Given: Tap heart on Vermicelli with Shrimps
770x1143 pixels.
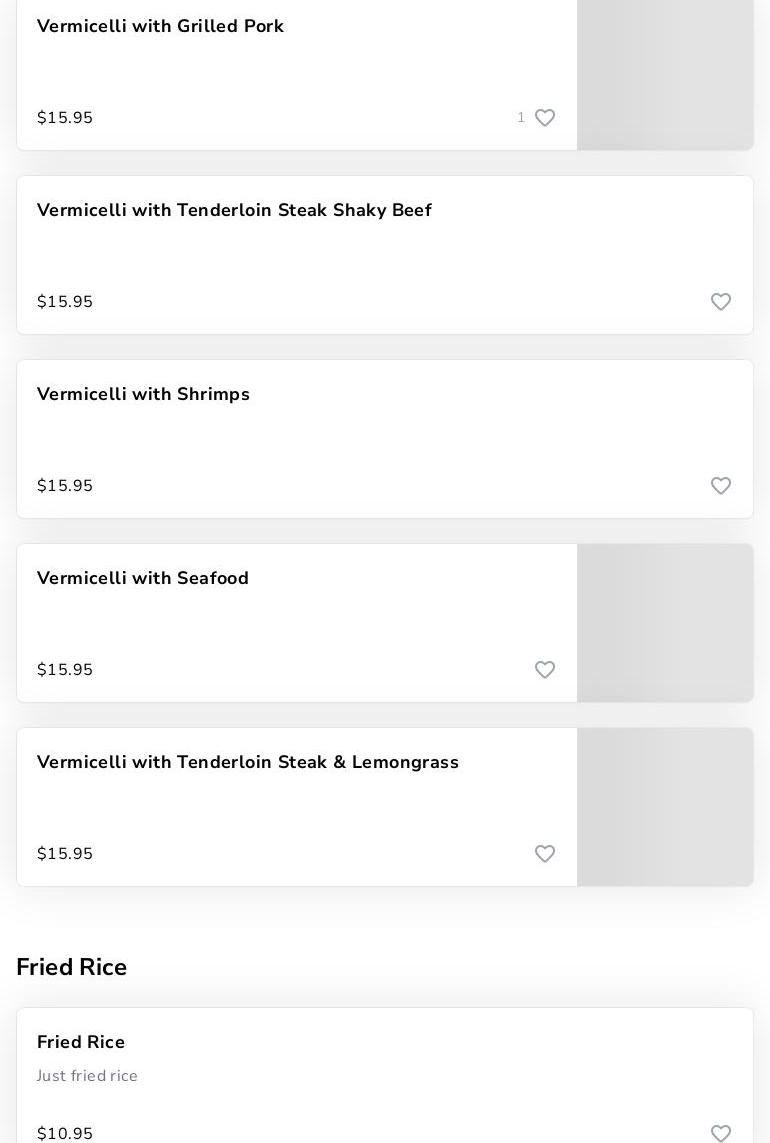Looking at the screenshot, I should (721, 486).
